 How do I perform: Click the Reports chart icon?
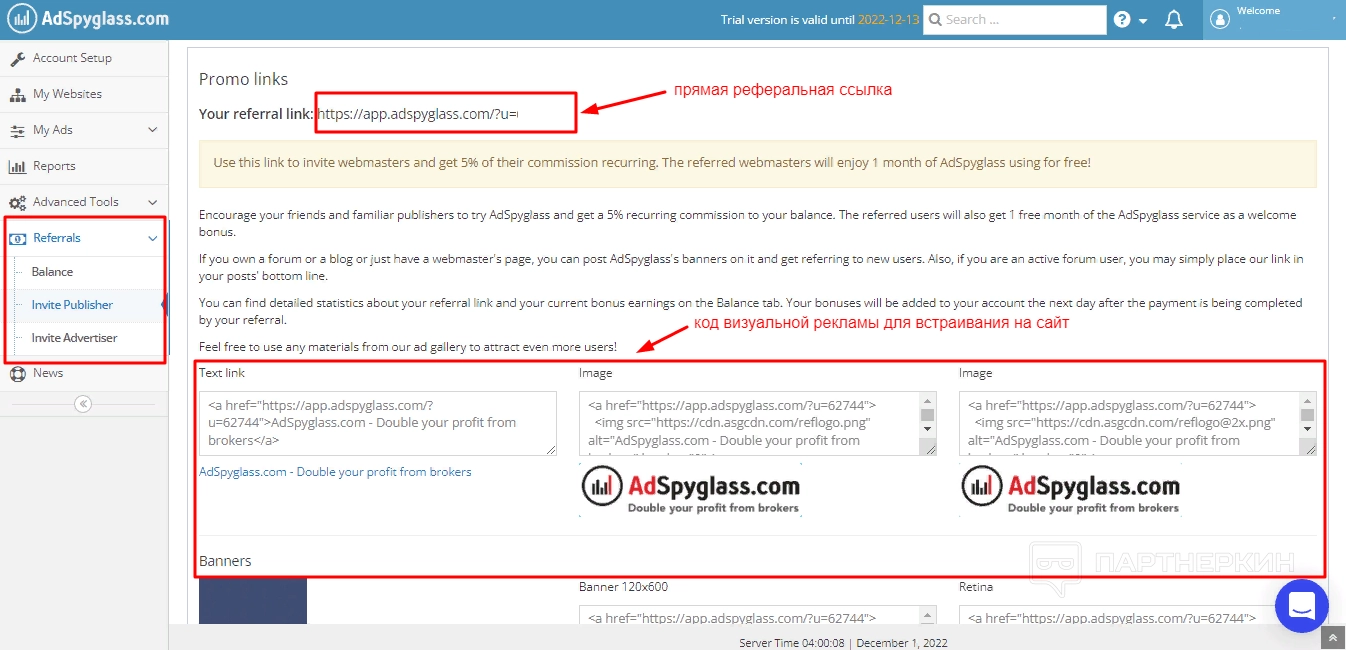(x=17, y=166)
